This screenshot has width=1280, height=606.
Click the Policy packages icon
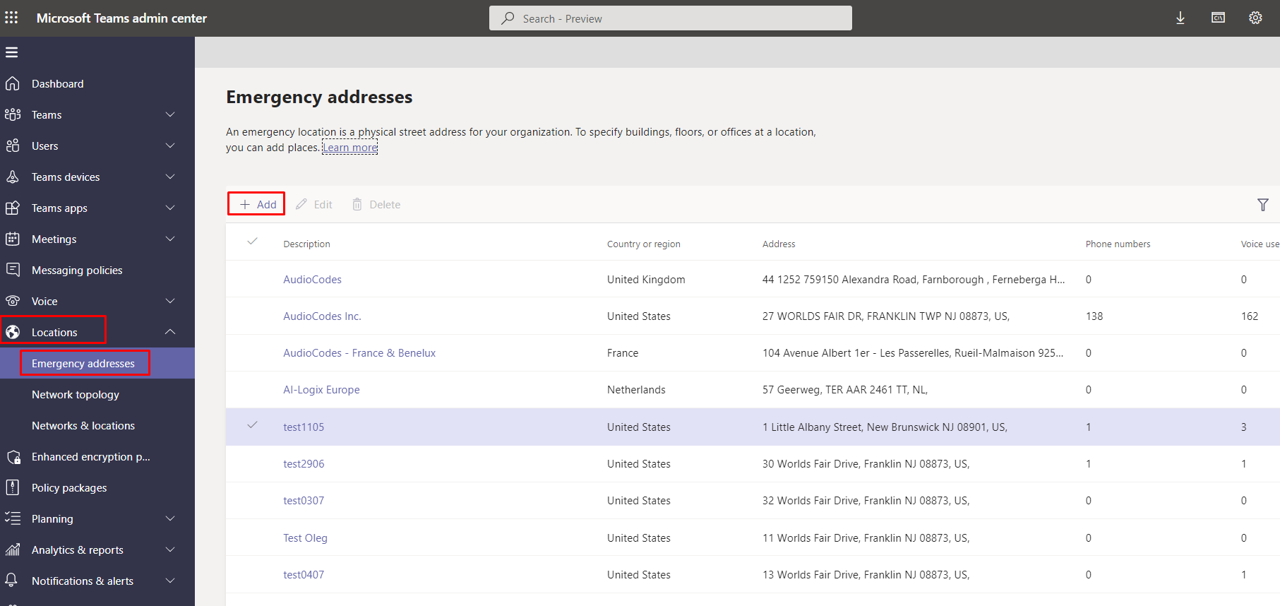pos(13,488)
